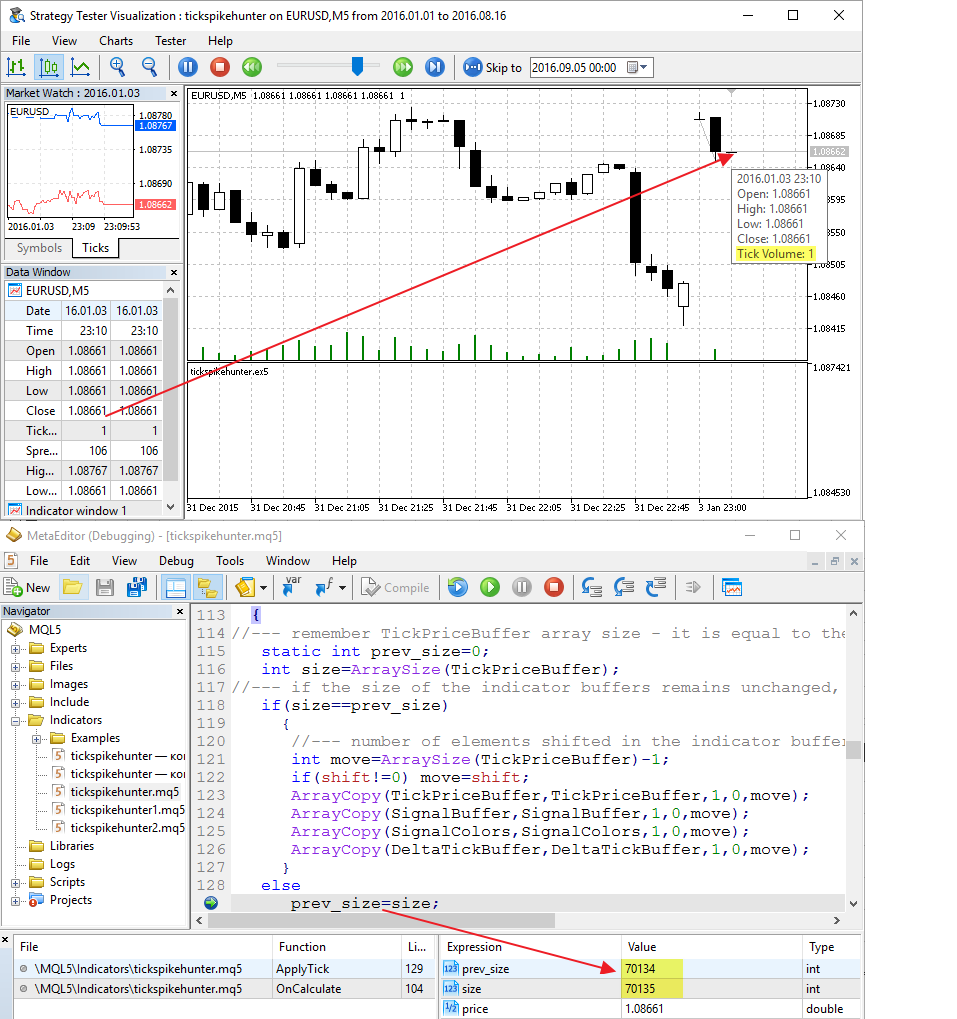This screenshot has width=957, height=1019.
Task: Click the Save All icon in MetaEditor
Action: [136, 587]
